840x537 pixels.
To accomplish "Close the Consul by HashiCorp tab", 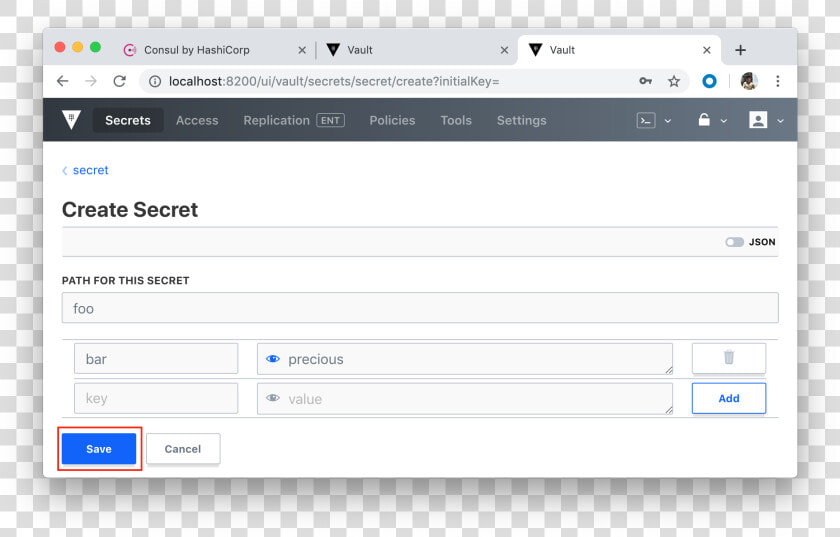I will point(302,50).
